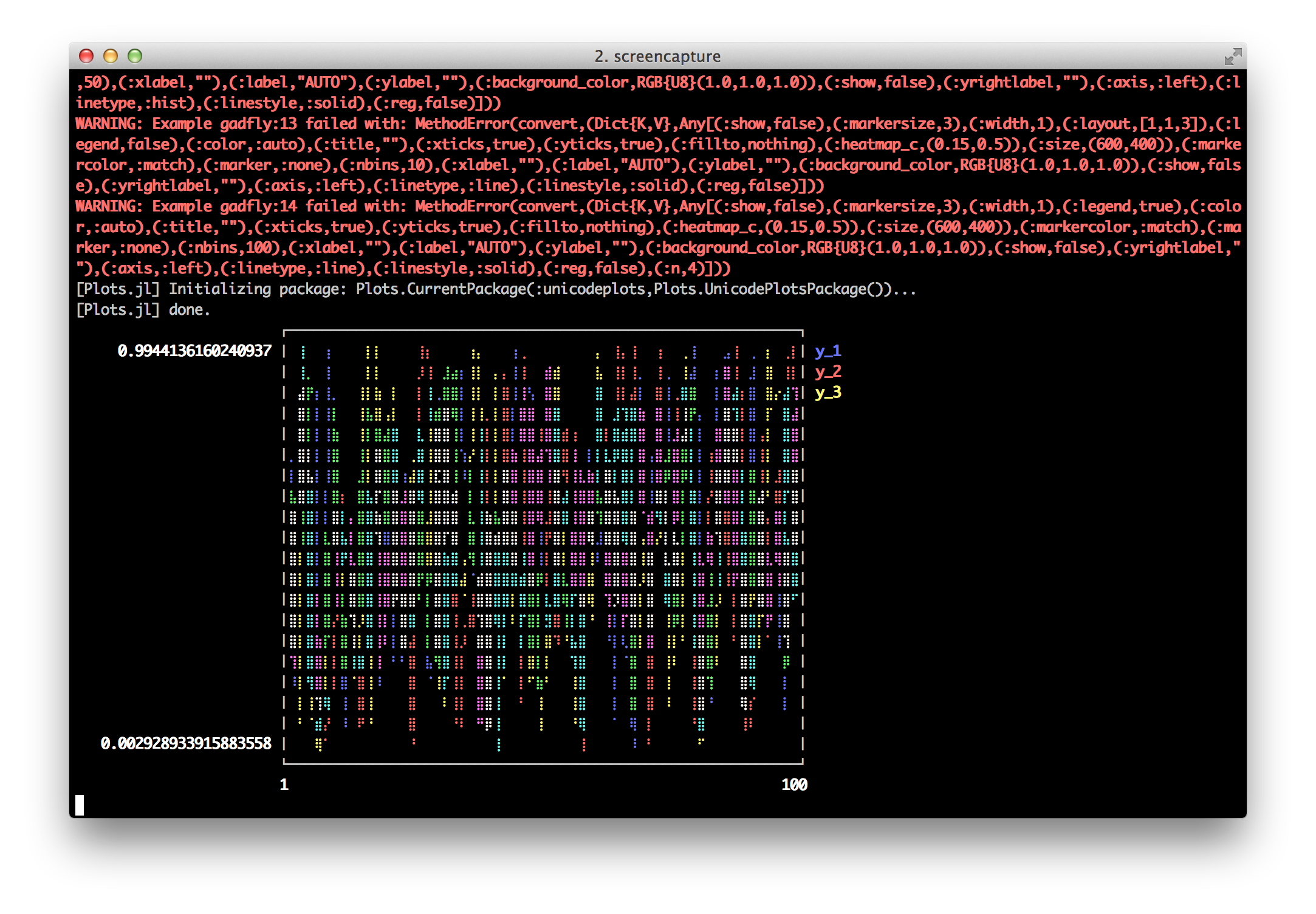This screenshot has width=1316, height=914.
Task: Click the 'Example gadfly:13' warning text
Action: point(224,124)
